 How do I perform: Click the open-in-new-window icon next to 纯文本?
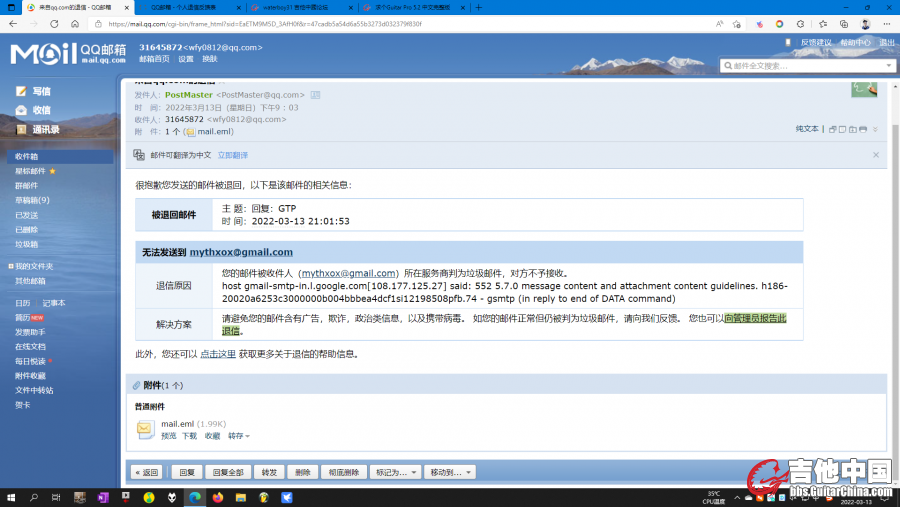point(832,129)
